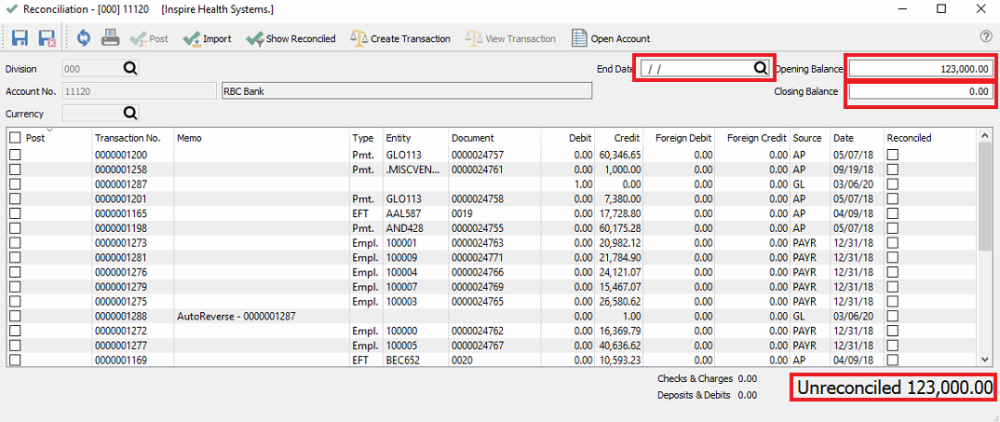1000x422 pixels.
Task: Click the grid scrollbar down arrow
Action: [985, 359]
